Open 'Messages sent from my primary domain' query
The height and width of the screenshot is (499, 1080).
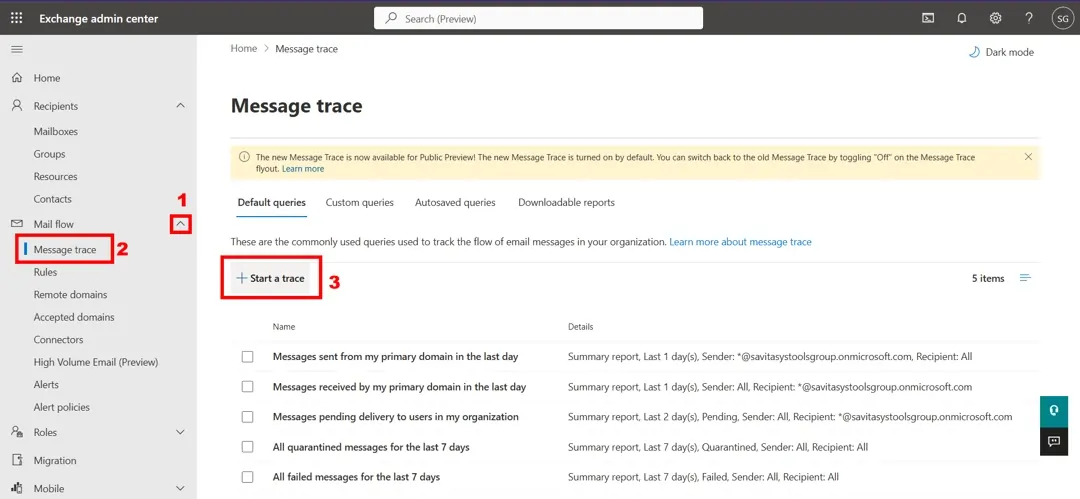pos(395,357)
